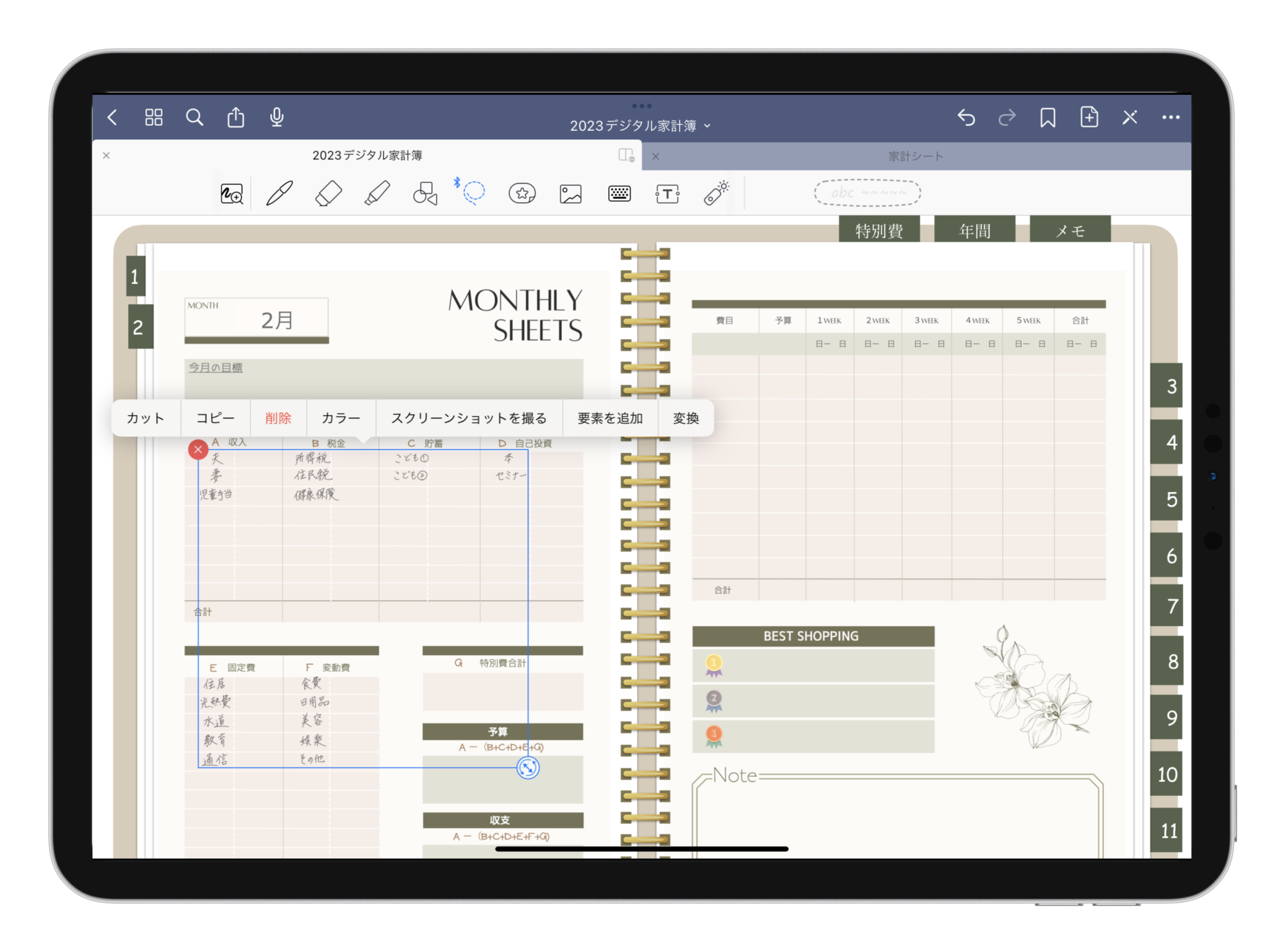Activate the Lasso selection tool
This screenshot has height=952, width=1283.
pyautogui.click(x=473, y=192)
